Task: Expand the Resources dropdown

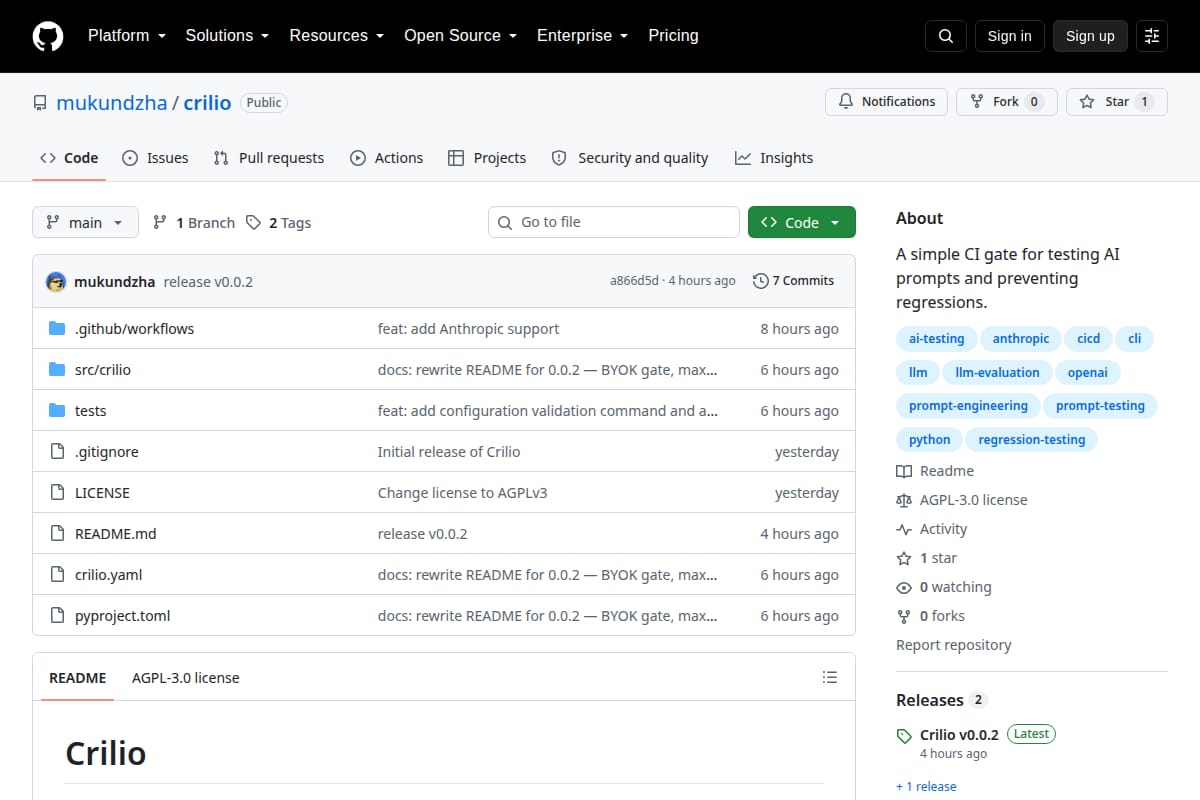Action: pyautogui.click(x=337, y=35)
